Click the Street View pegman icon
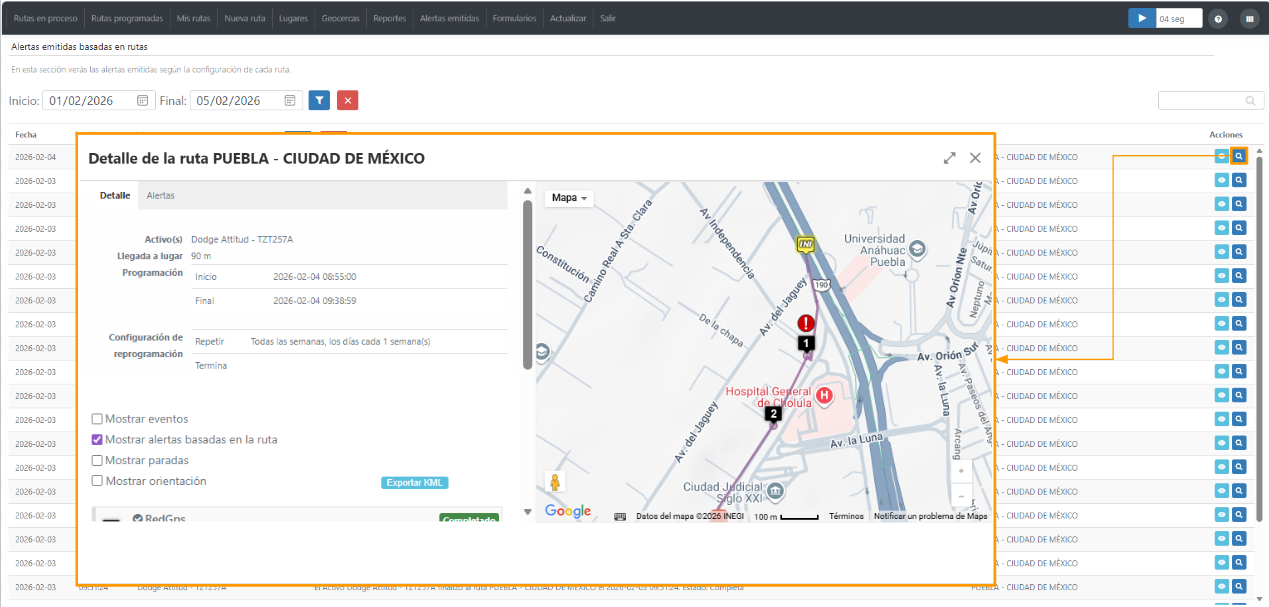This screenshot has height=607, width=1269. (x=555, y=482)
